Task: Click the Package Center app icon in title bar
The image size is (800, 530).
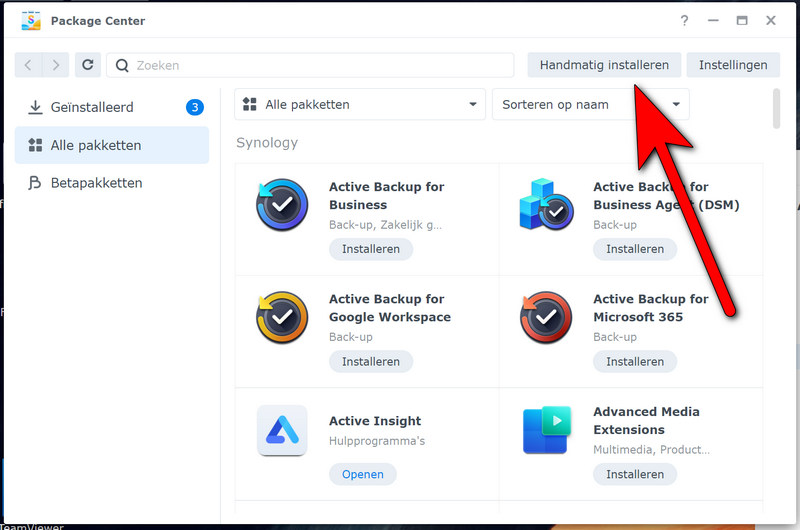Action: (x=31, y=21)
